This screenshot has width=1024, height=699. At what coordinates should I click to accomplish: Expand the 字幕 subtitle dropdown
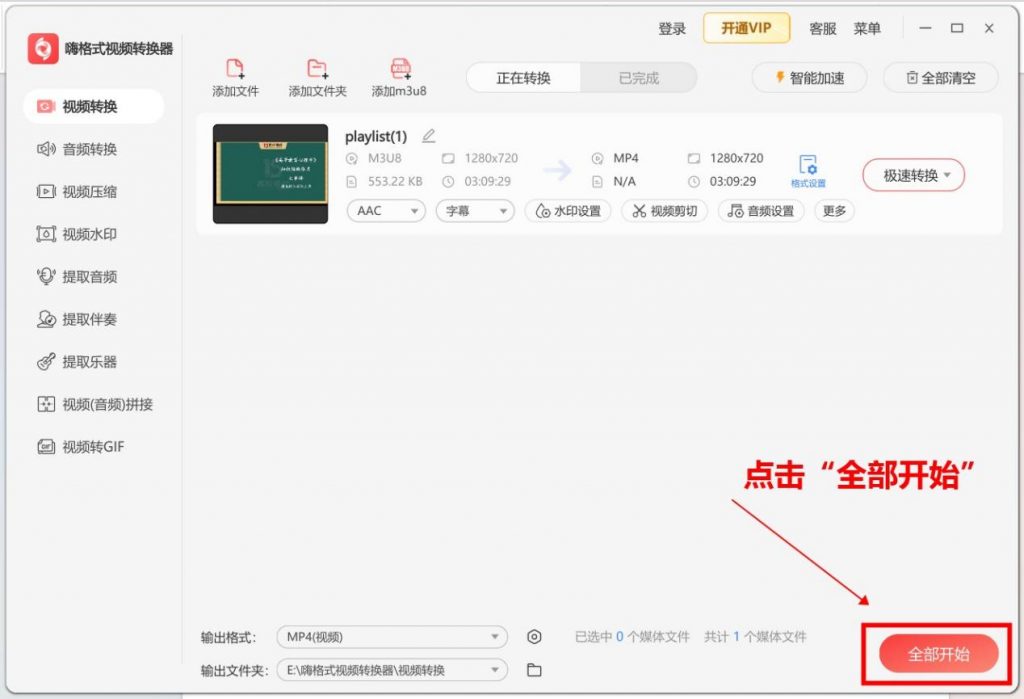pos(474,211)
